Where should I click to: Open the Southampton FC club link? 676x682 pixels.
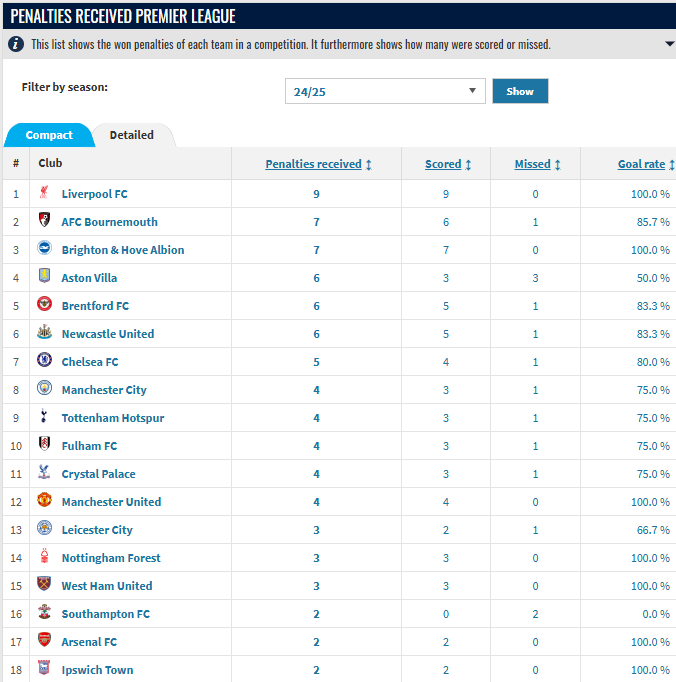tap(106, 614)
